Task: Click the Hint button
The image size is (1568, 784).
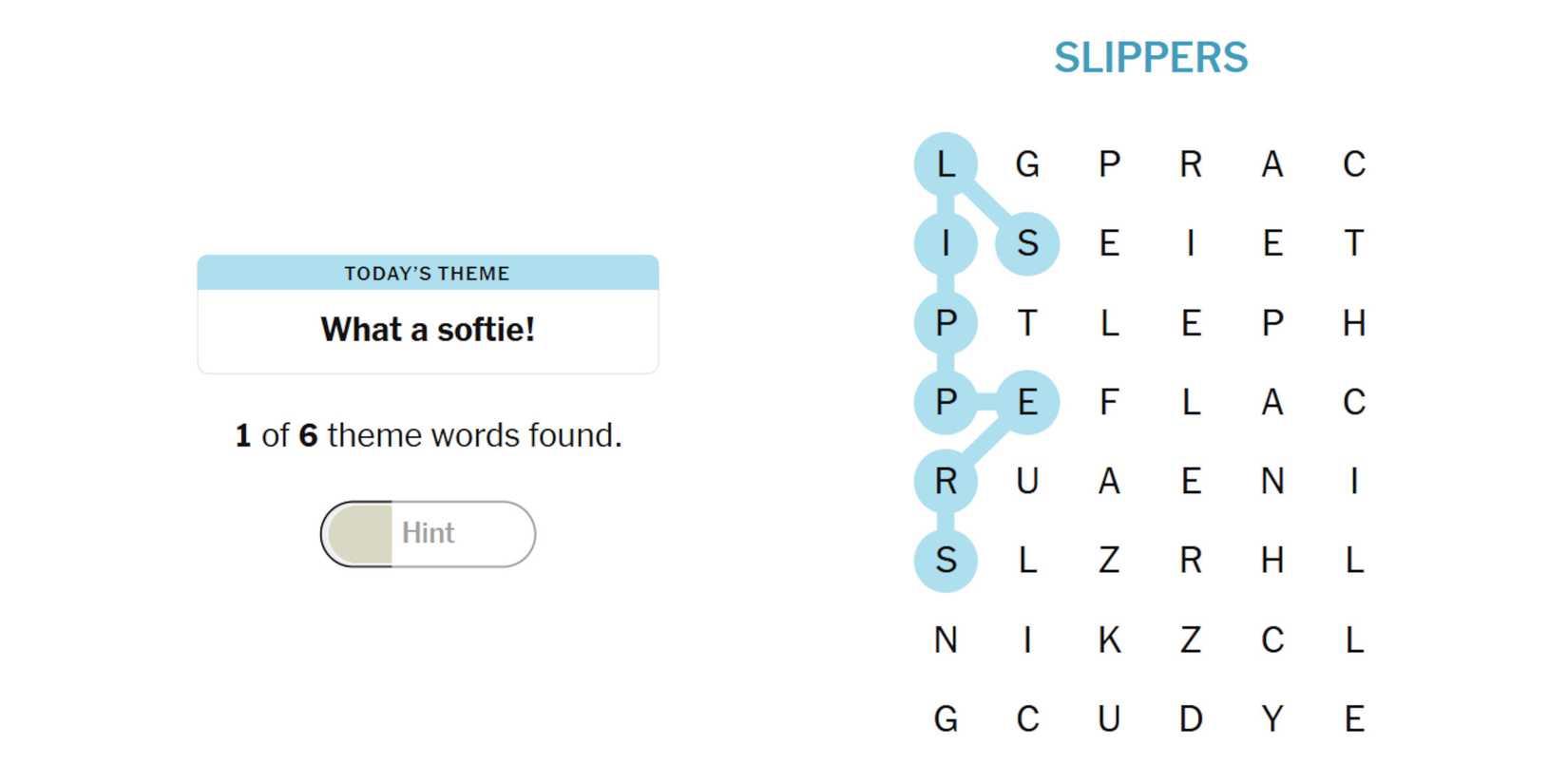Action: tap(428, 533)
